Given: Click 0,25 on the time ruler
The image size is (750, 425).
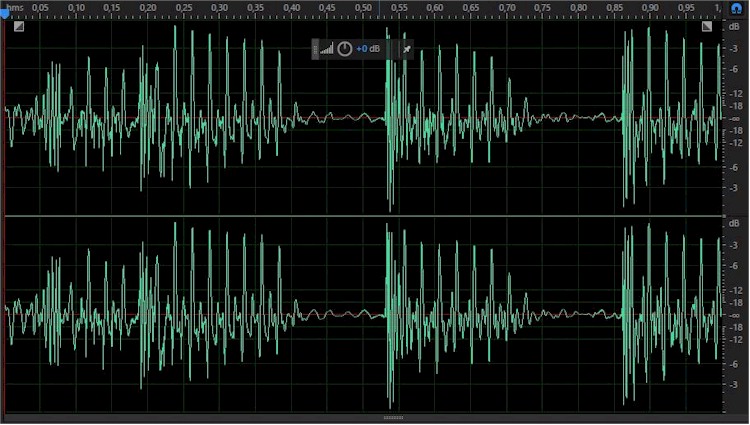Looking at the screenshot, I should point(184,8).
